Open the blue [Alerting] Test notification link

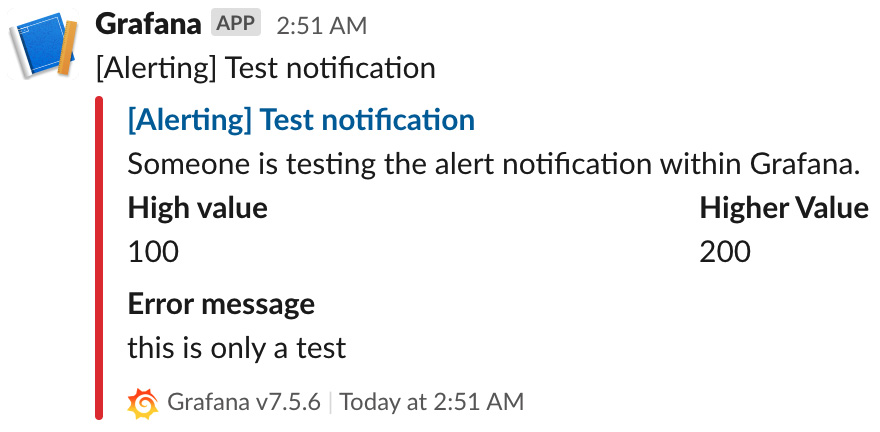click(301, 120)
